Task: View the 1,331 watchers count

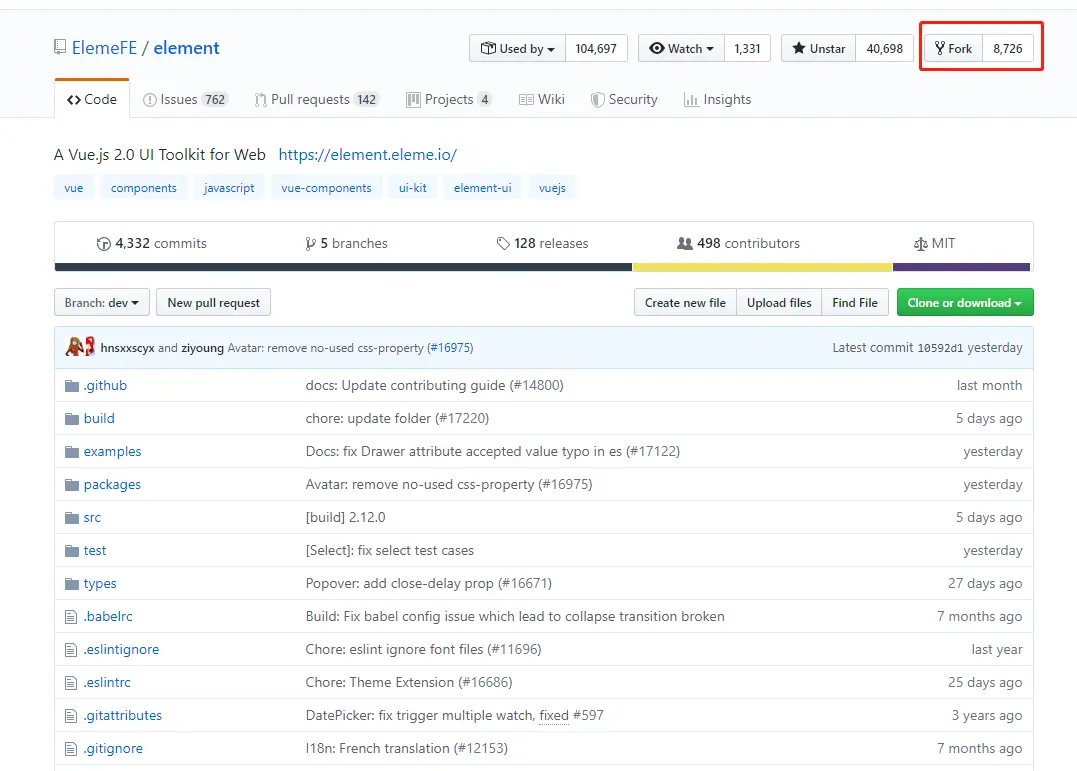Action: (747, 48)
